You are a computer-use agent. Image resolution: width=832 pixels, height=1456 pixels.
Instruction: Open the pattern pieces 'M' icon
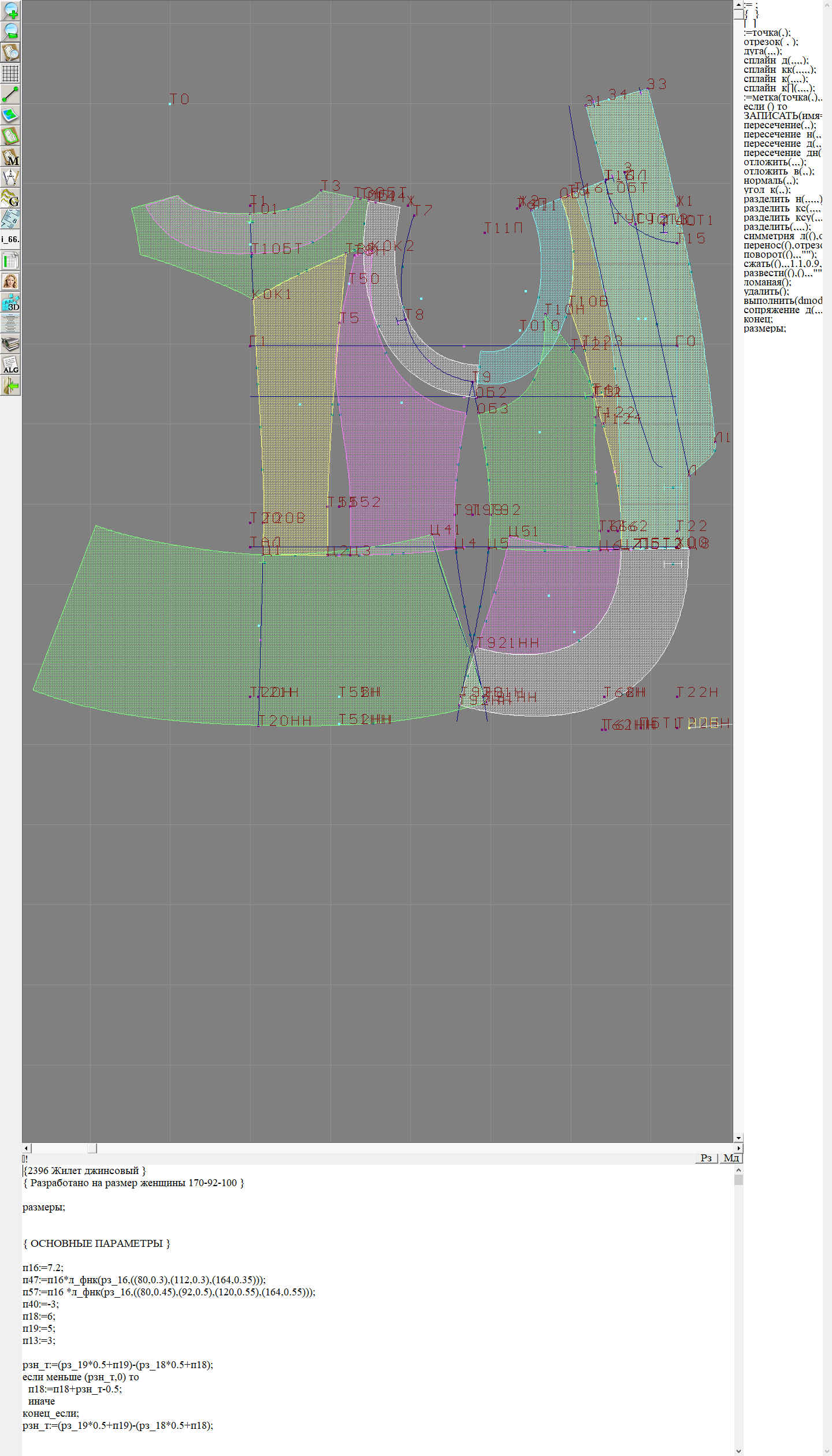click(10, 157)
